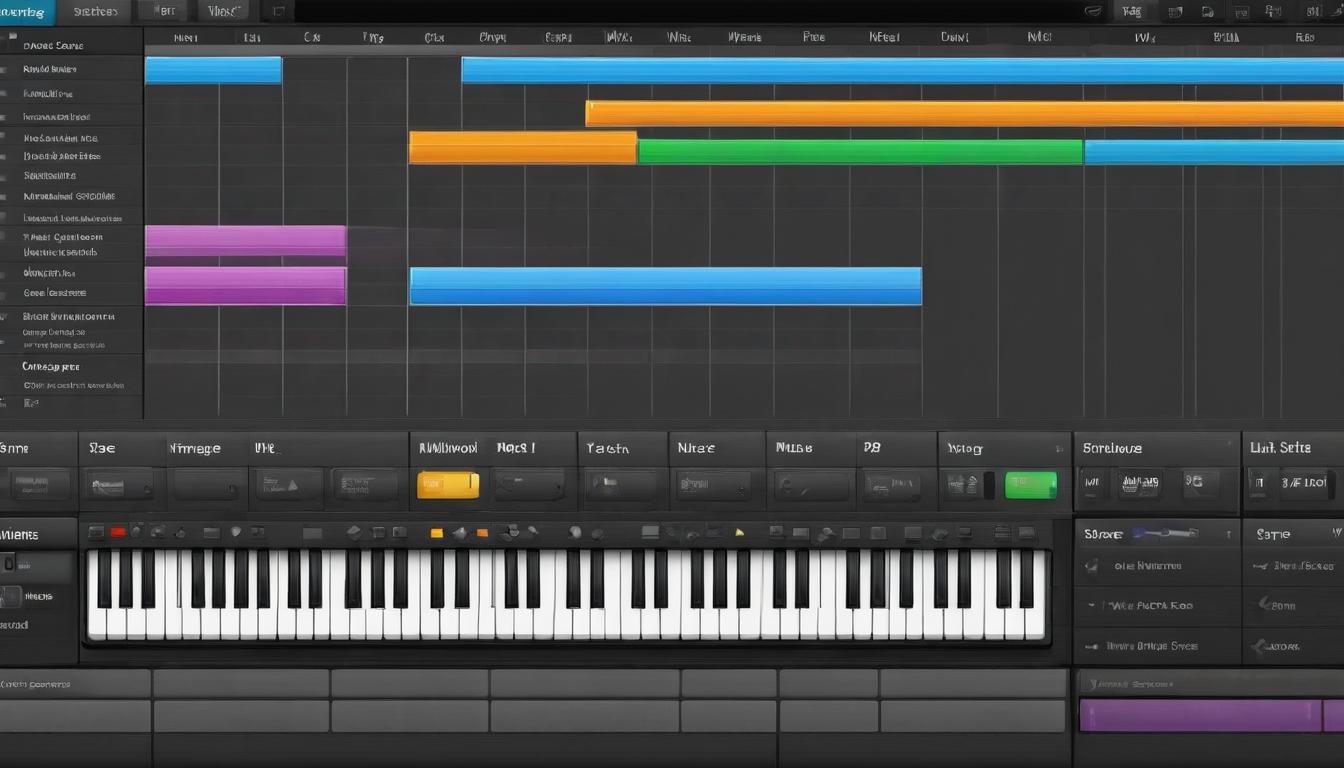Select the upper purple clip in the timeline
Screen dimensions: 1344x768
245,241
